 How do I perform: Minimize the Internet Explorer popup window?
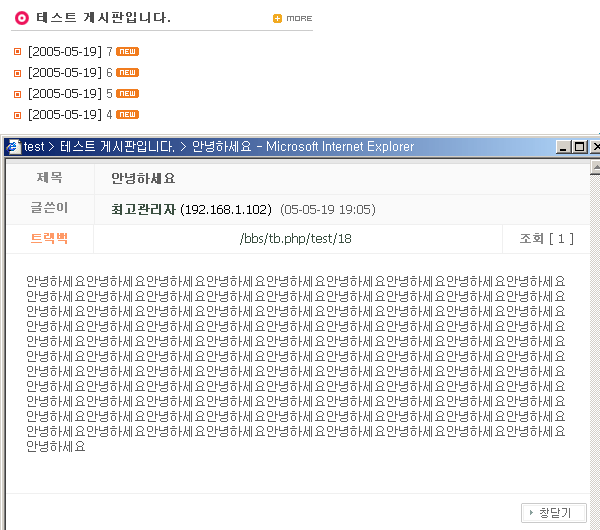(562, 147)
